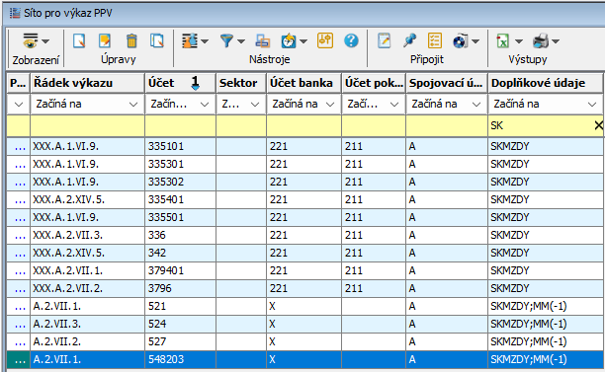Click the sorting tool icon in Nástroje
The height and width of the screenshot is (372, 605).
tap(190, 41)
